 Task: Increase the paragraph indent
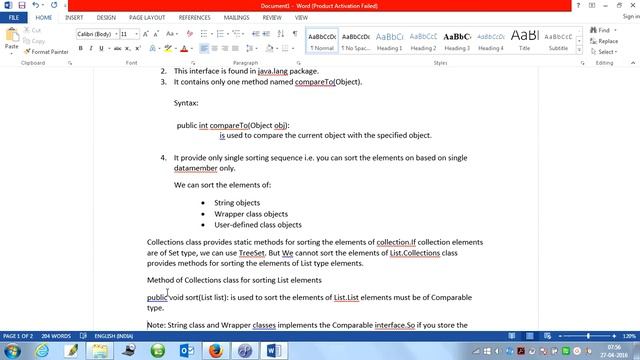pos(266,34)
